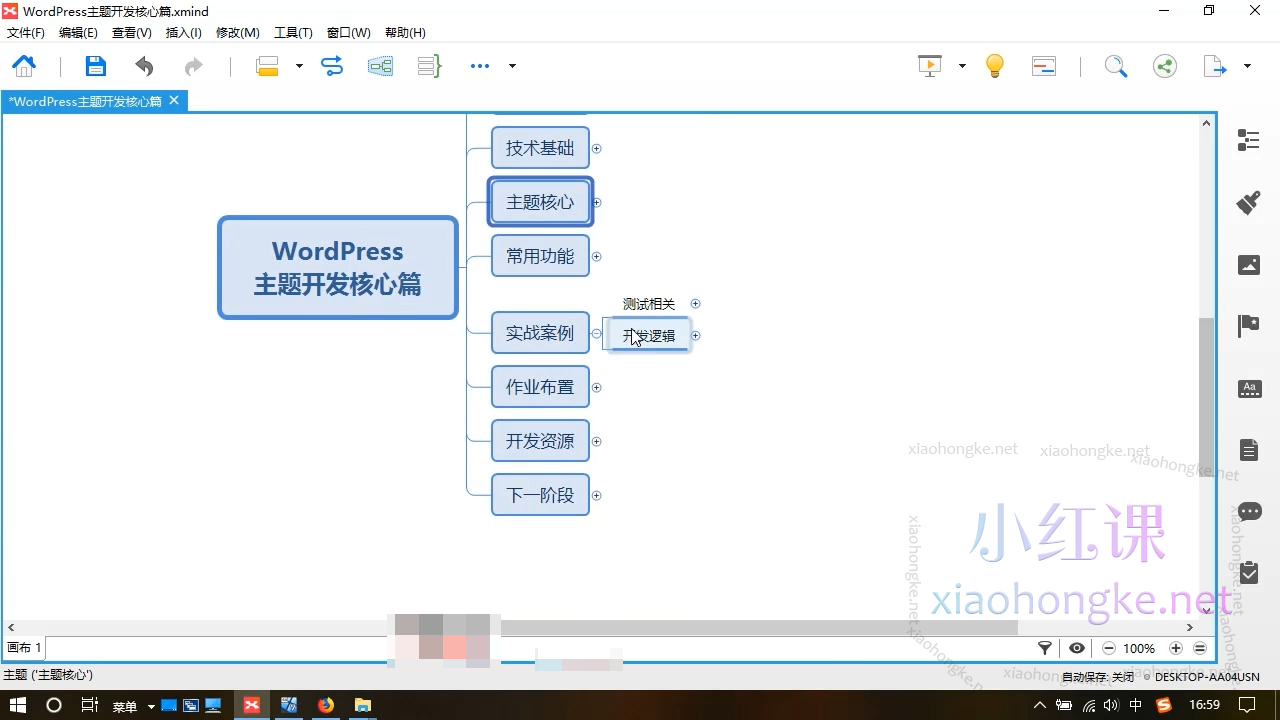Select the 常用功能 topic node

point(540,256)
